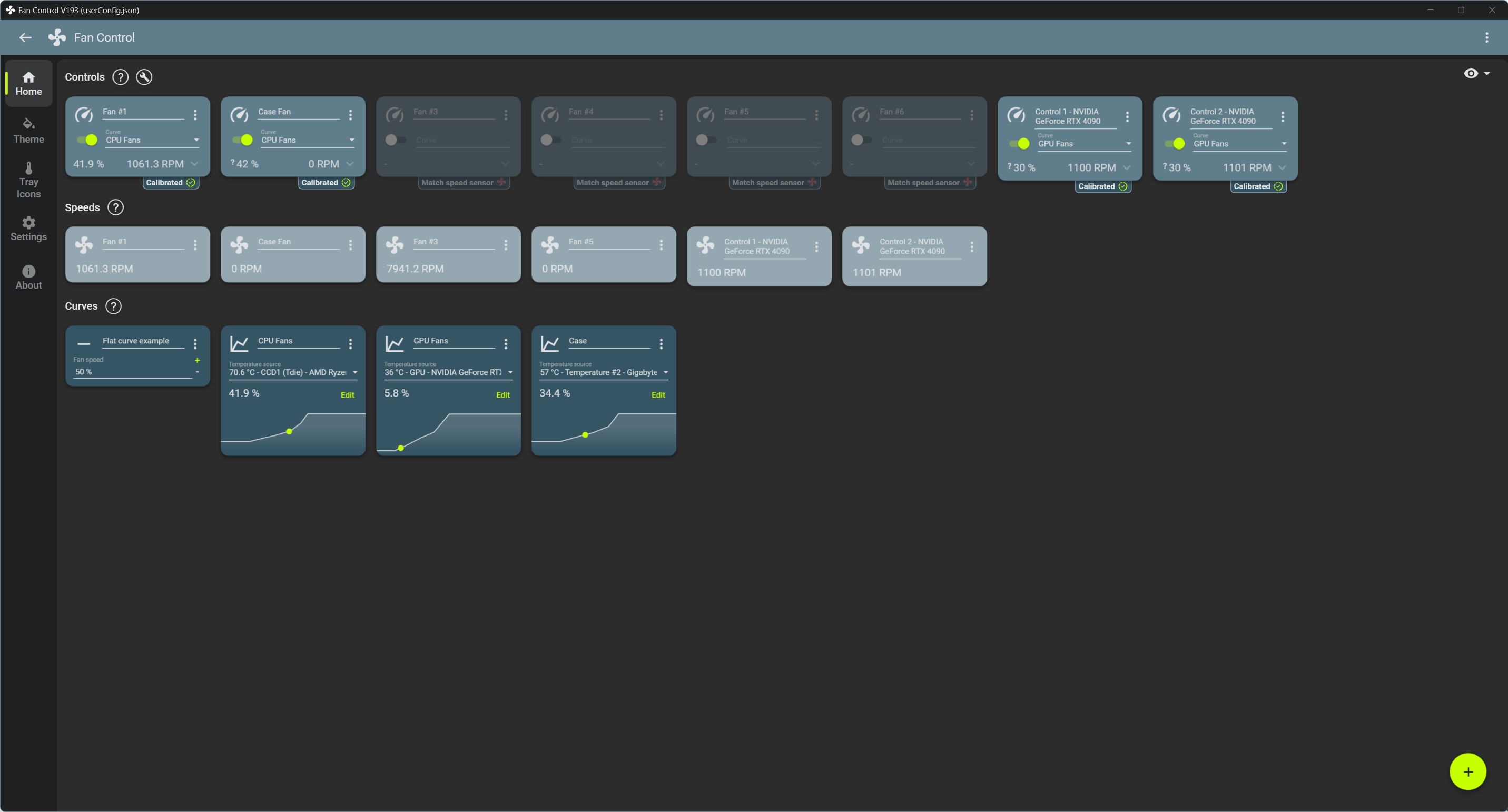The width and height of the screenshot is (1508, 812).
Task: Click the Add new item button bottom right
Action: point(1468,771)
